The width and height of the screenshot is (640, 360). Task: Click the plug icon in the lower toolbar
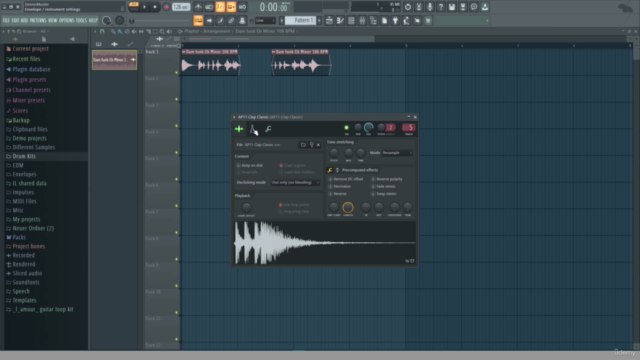click(x=395, y=20)
